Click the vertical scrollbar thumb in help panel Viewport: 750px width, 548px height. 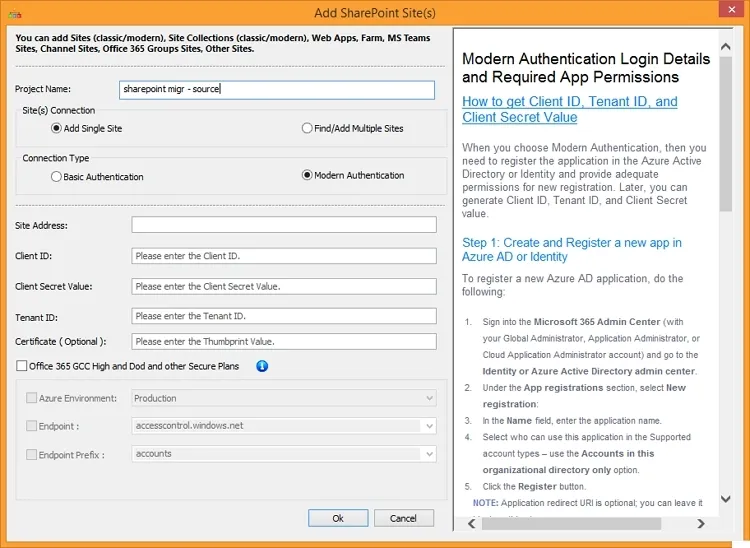726,134
